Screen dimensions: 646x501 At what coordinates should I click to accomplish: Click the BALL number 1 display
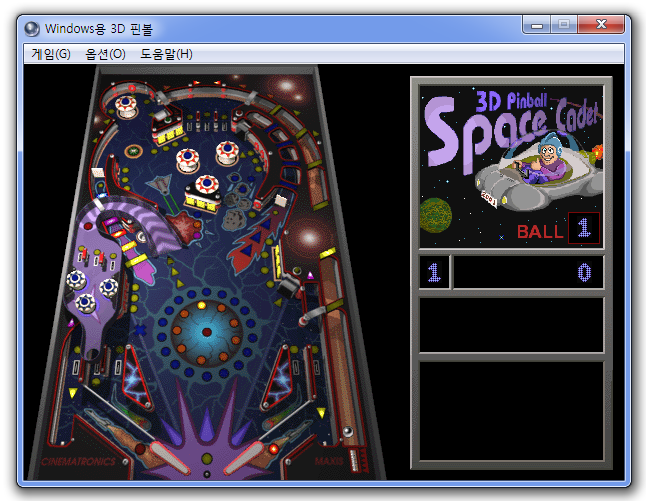tap(584, 228)
